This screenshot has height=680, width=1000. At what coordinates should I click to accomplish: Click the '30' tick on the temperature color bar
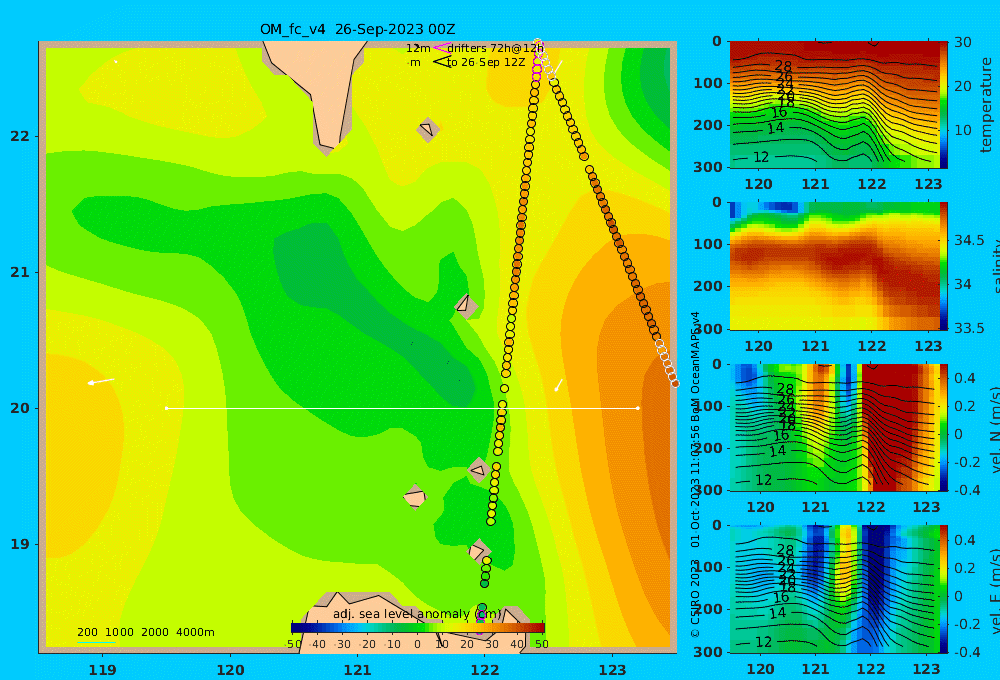[963, 43]
